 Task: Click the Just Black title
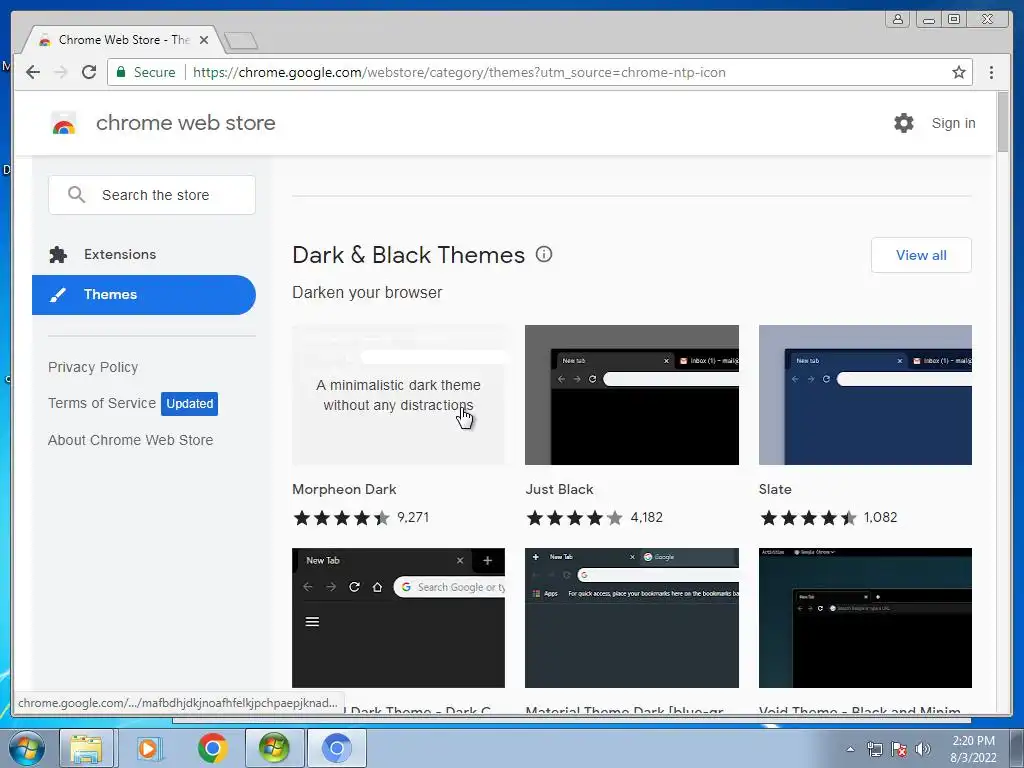coord(560,489)
